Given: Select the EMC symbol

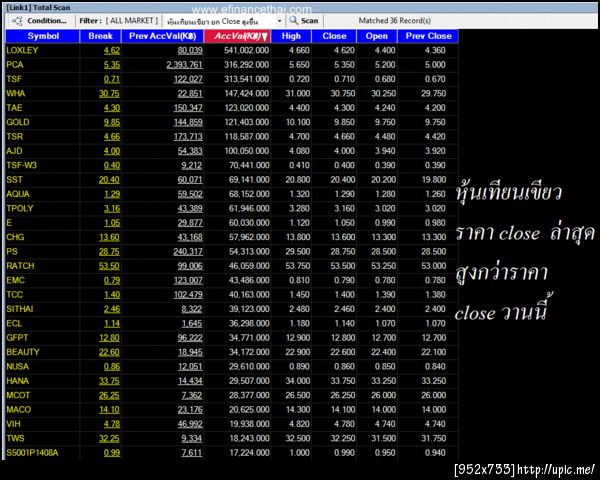Looking at the screenshot, I should coord(15,280).
